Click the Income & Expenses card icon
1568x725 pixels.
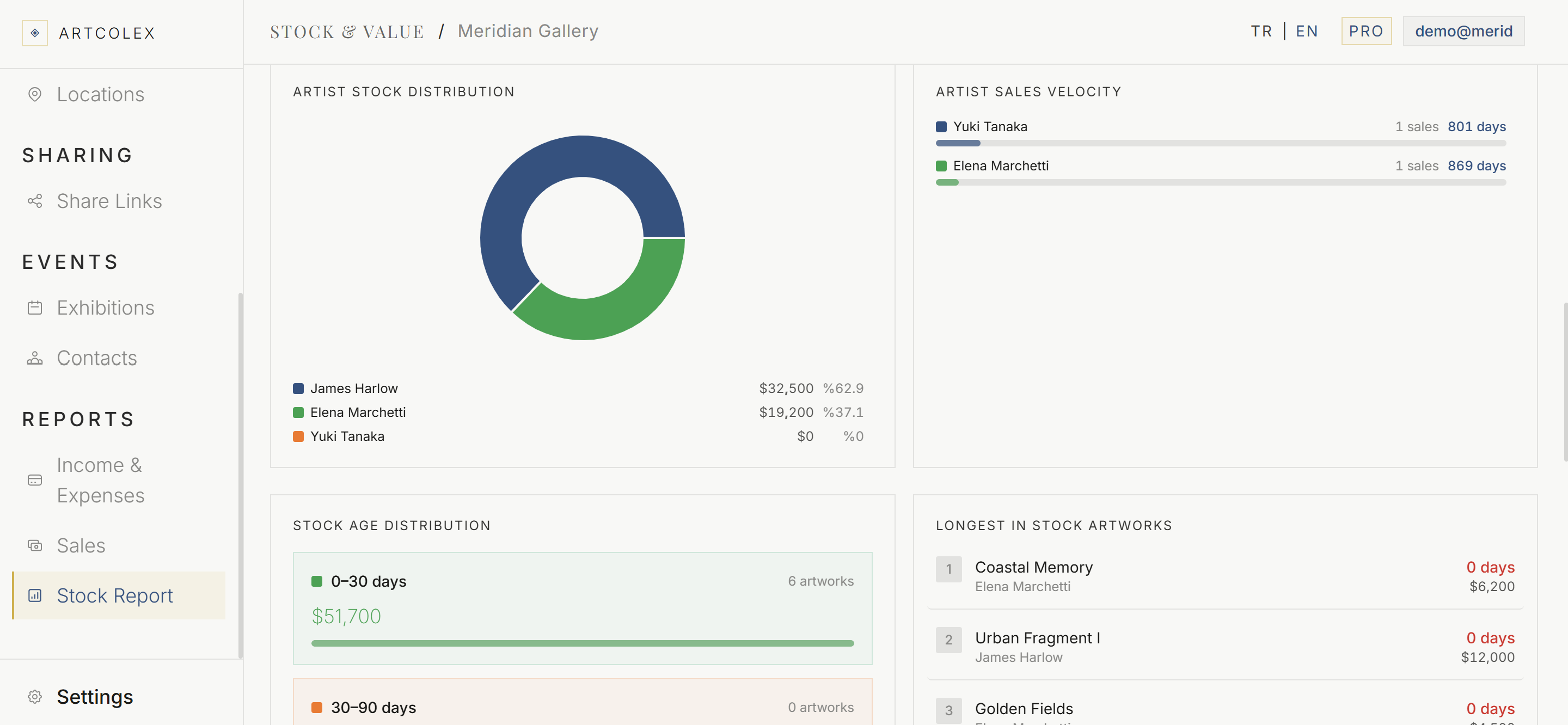(x=35, y=480)
